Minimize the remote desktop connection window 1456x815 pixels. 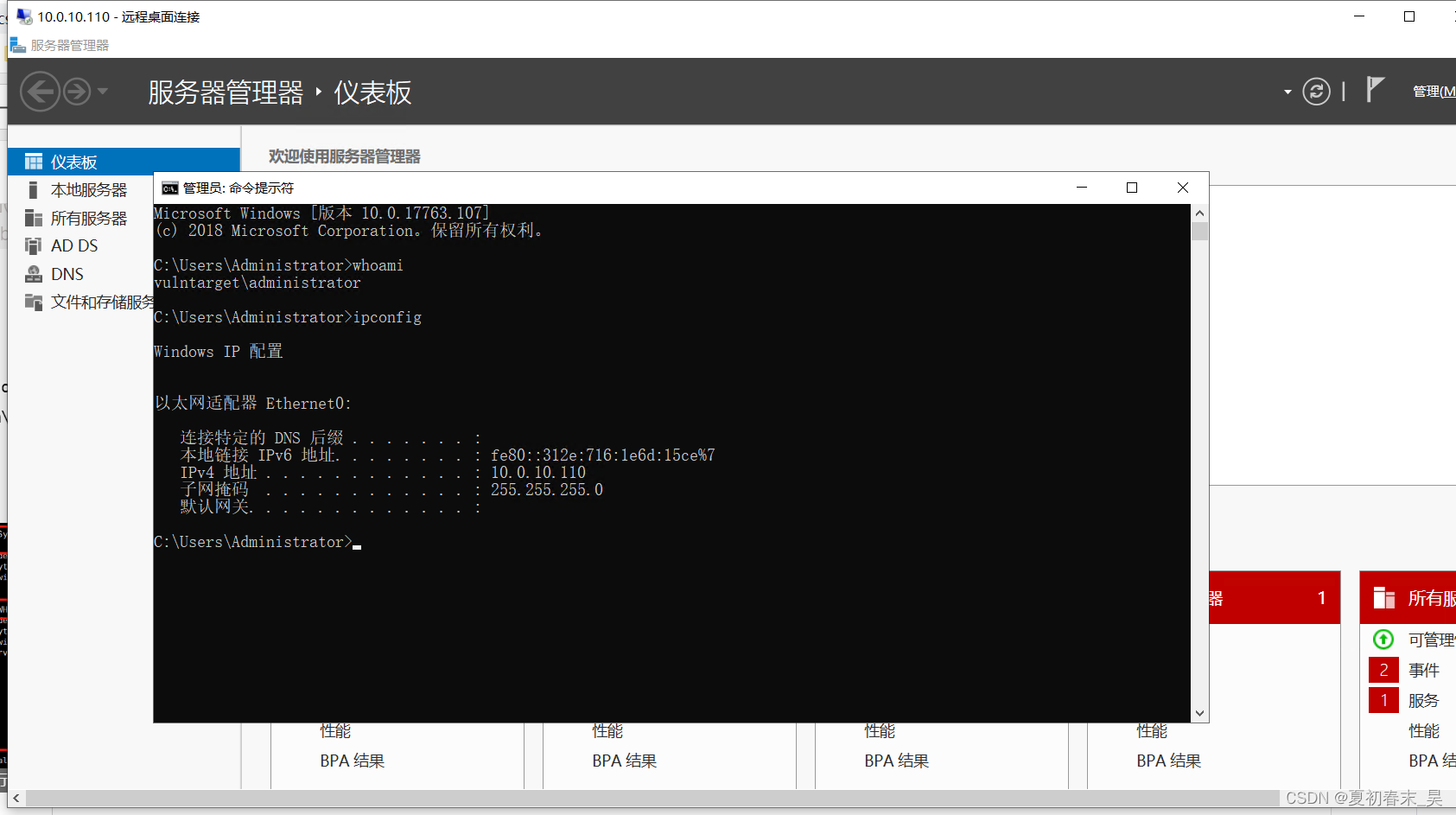click(1359, 16)
